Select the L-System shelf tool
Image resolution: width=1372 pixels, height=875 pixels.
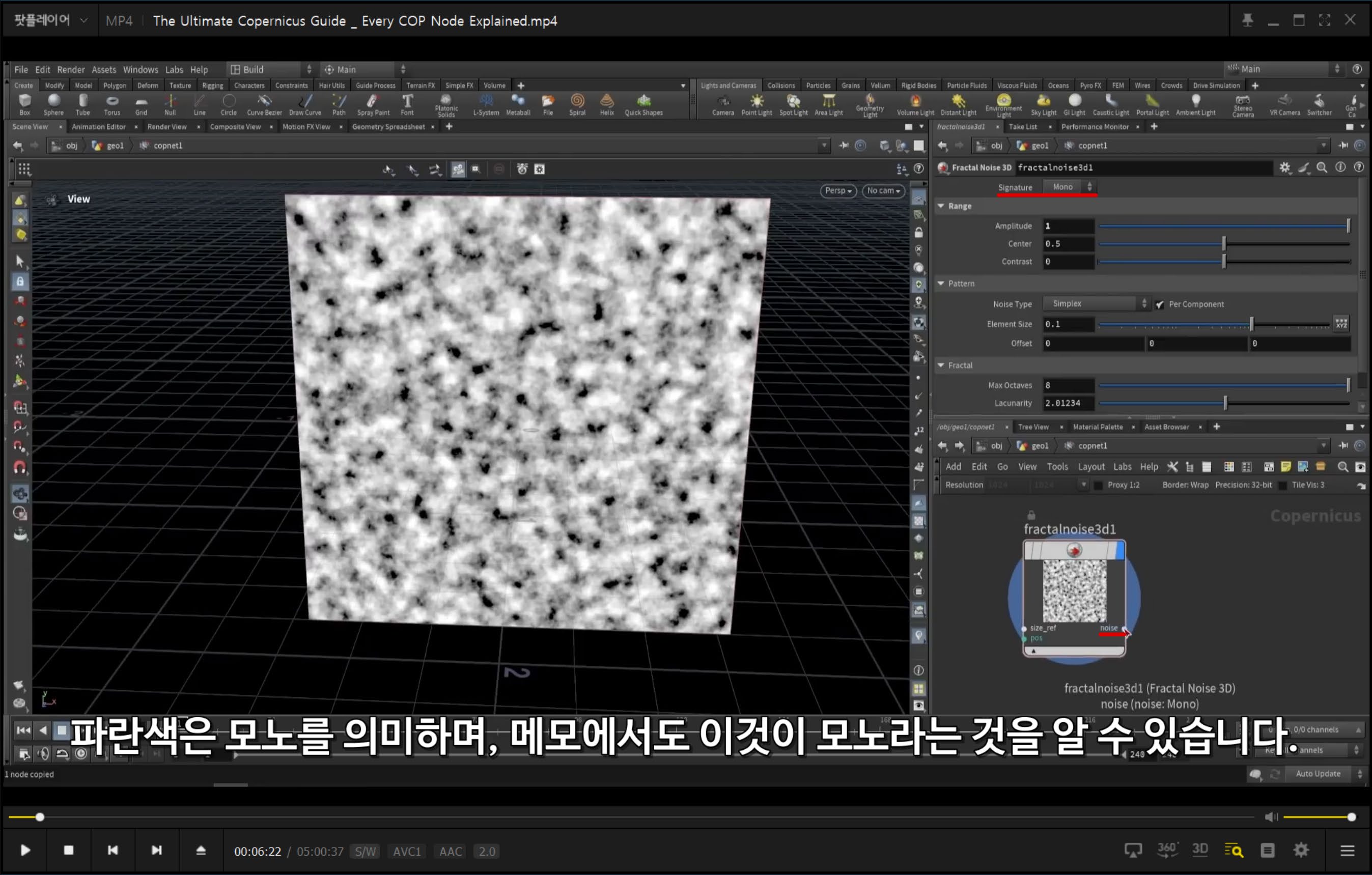[486, 105]
